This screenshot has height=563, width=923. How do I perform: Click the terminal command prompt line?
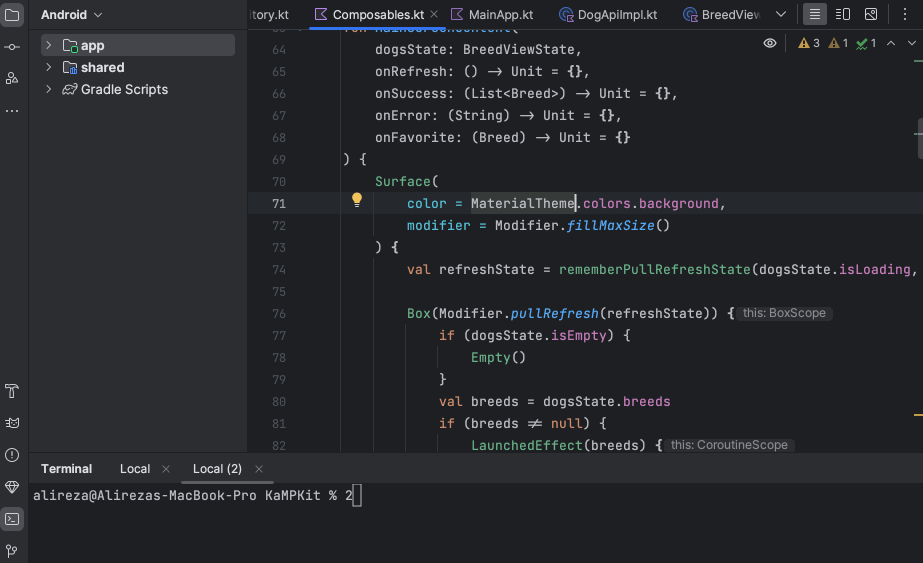[x=197, y=496]
